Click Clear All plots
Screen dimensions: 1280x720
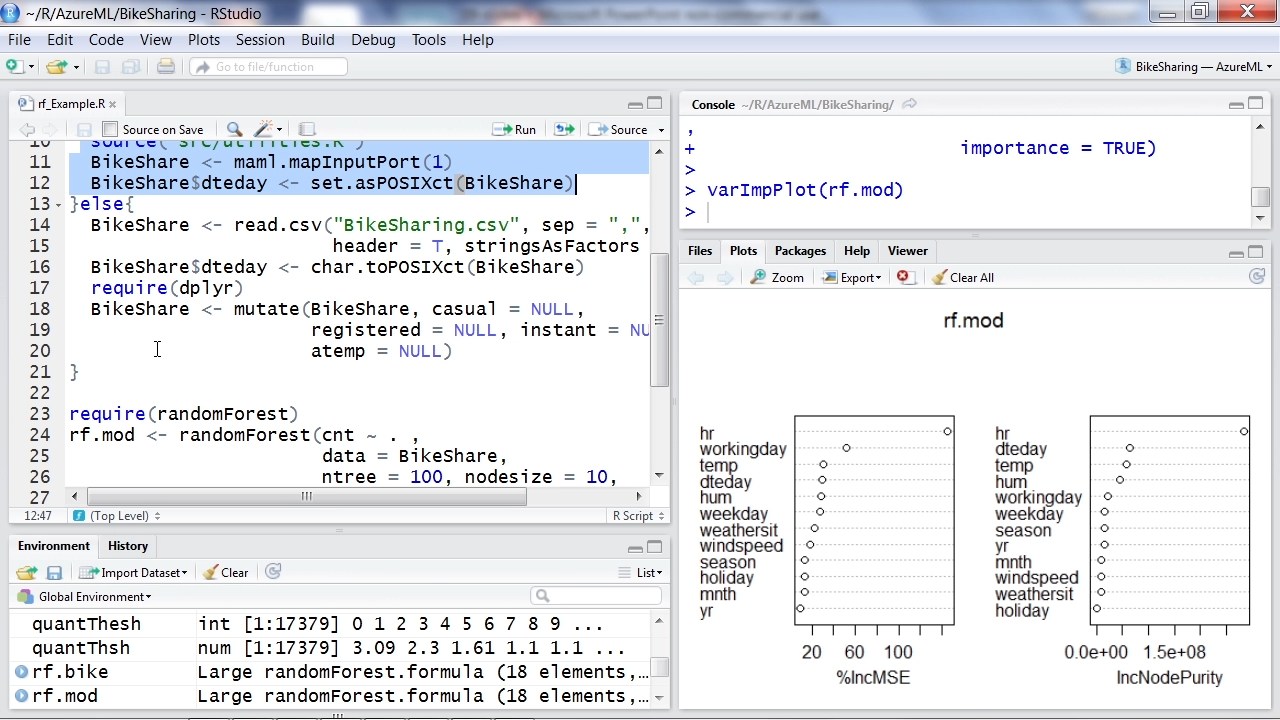(x=962, y=278)
